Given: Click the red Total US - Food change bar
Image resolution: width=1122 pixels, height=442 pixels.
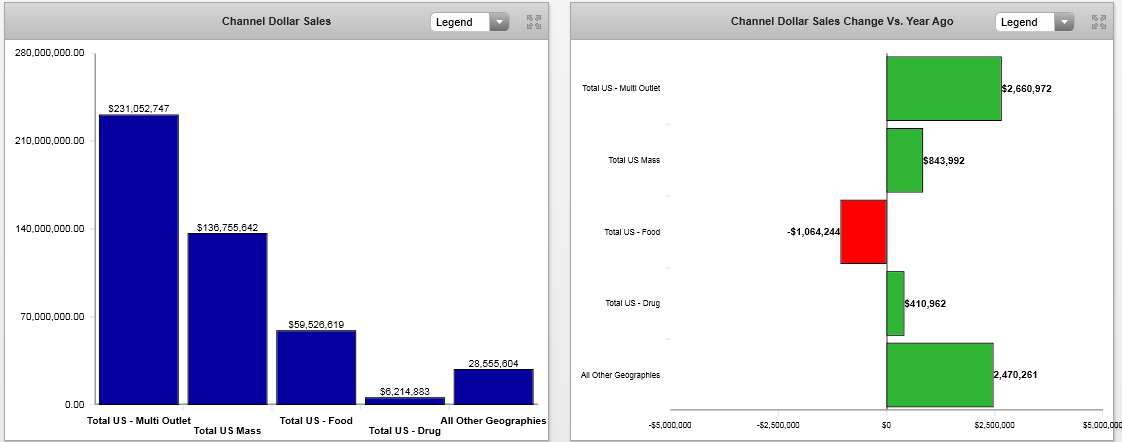Looking at the screenshot, I should tap(863, 232).
